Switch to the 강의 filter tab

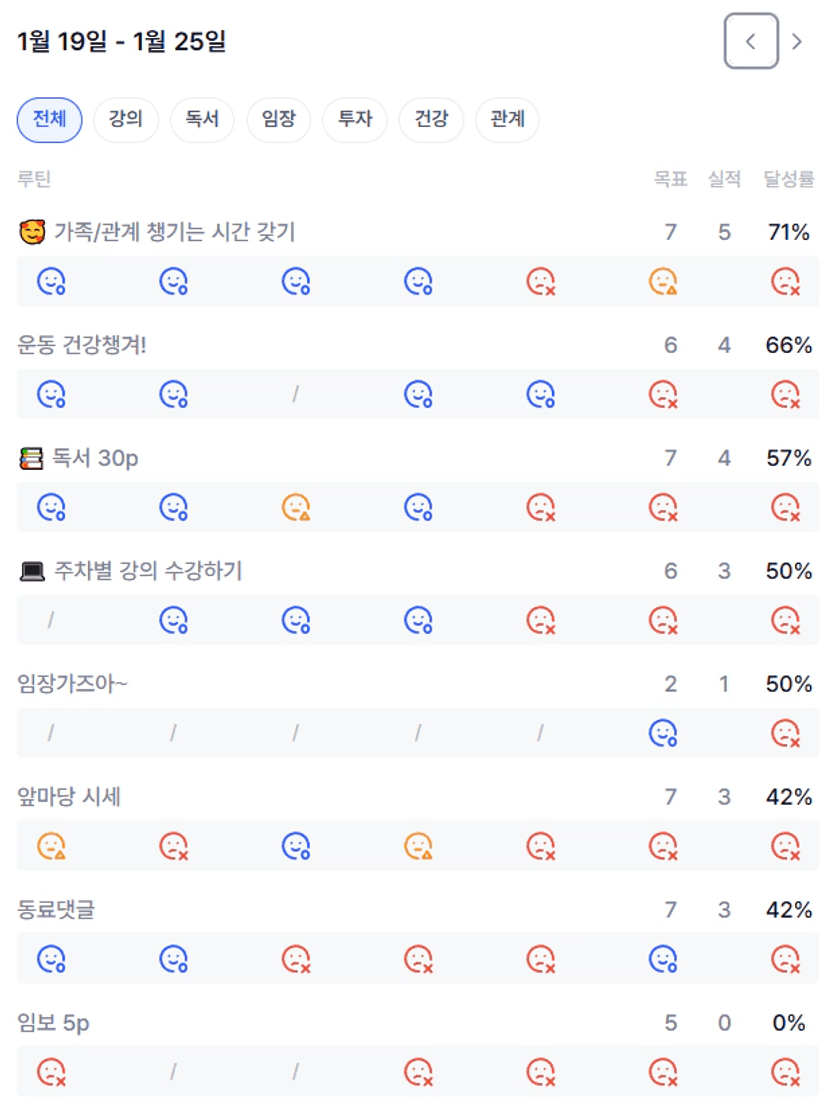pyautogui.click(x=126, y=120)
